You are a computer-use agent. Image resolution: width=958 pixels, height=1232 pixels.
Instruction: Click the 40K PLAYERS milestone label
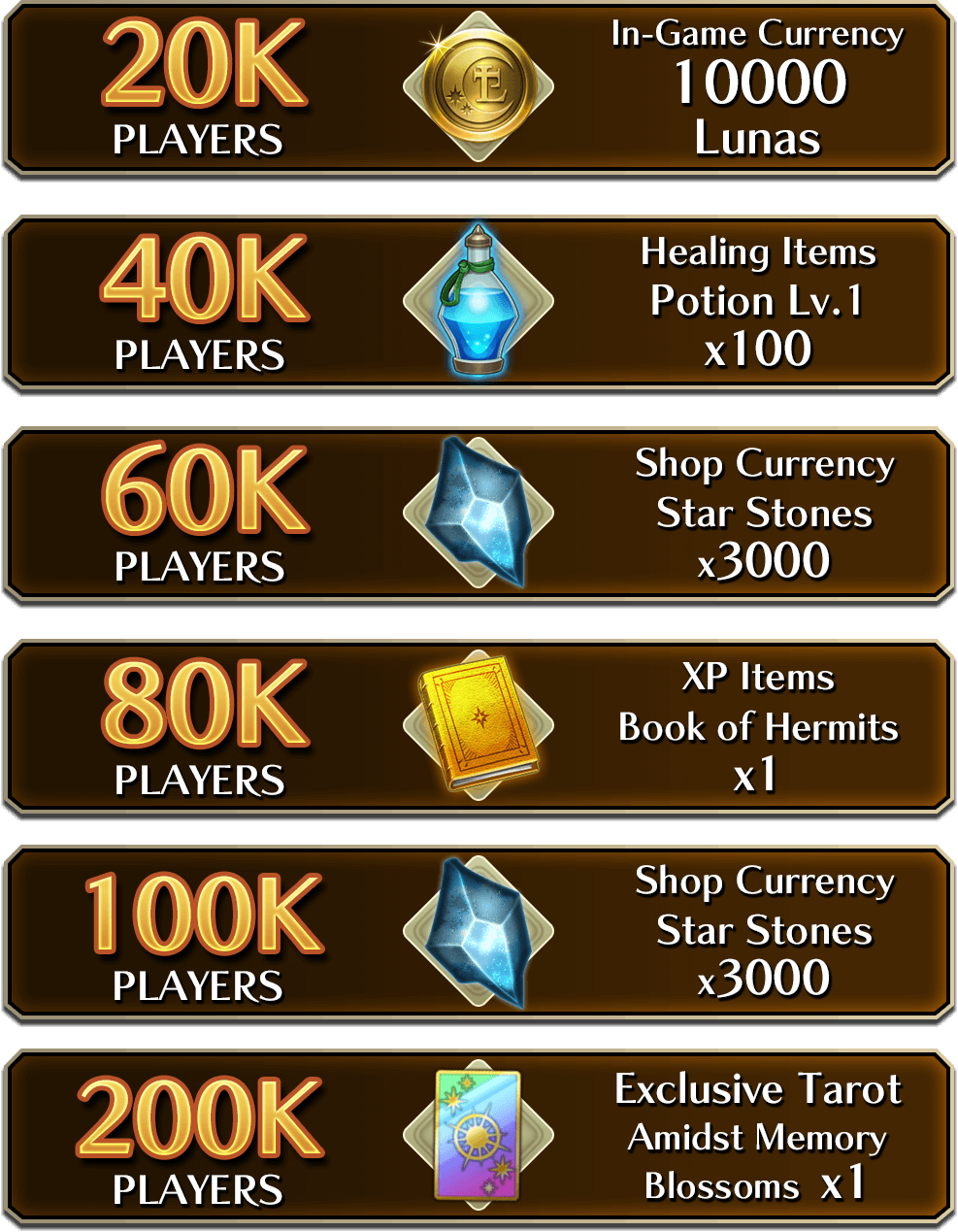pyautogui.click(x=203, y=302)
